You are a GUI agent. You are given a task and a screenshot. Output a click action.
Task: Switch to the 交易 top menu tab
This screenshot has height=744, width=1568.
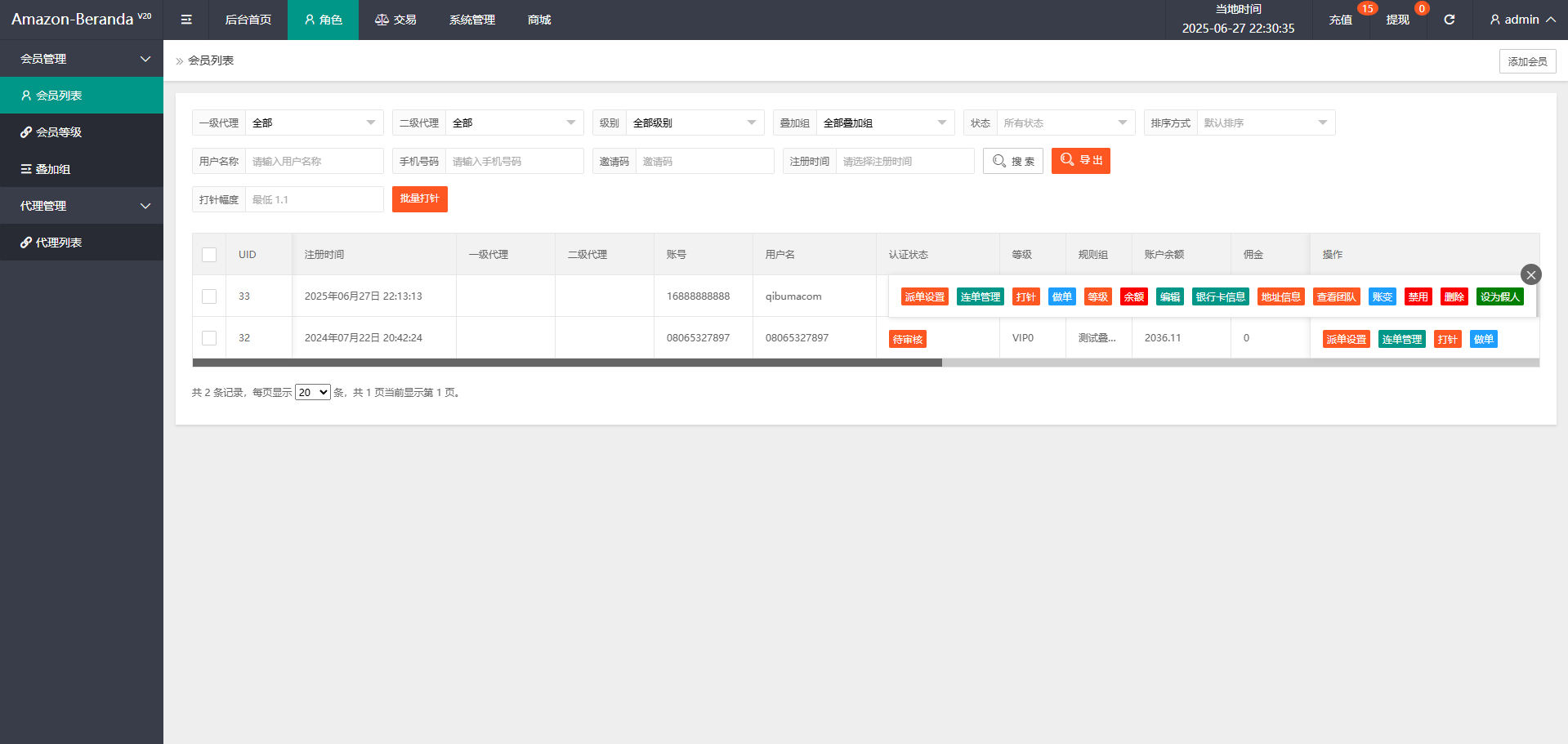point(395,20)
